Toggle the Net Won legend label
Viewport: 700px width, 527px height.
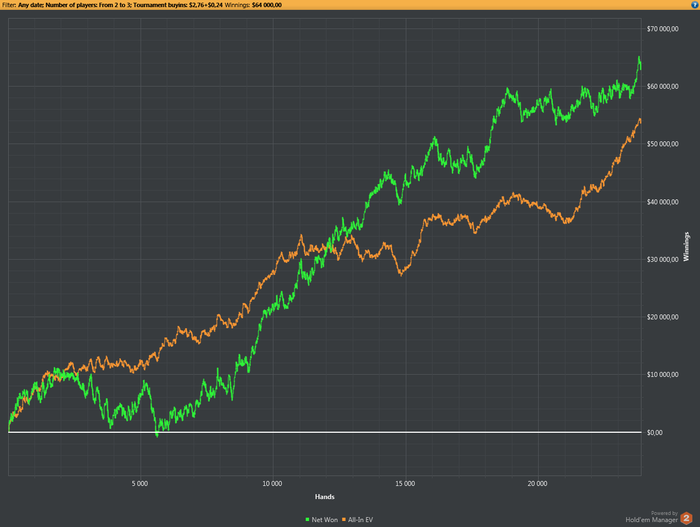pos(325,520)
